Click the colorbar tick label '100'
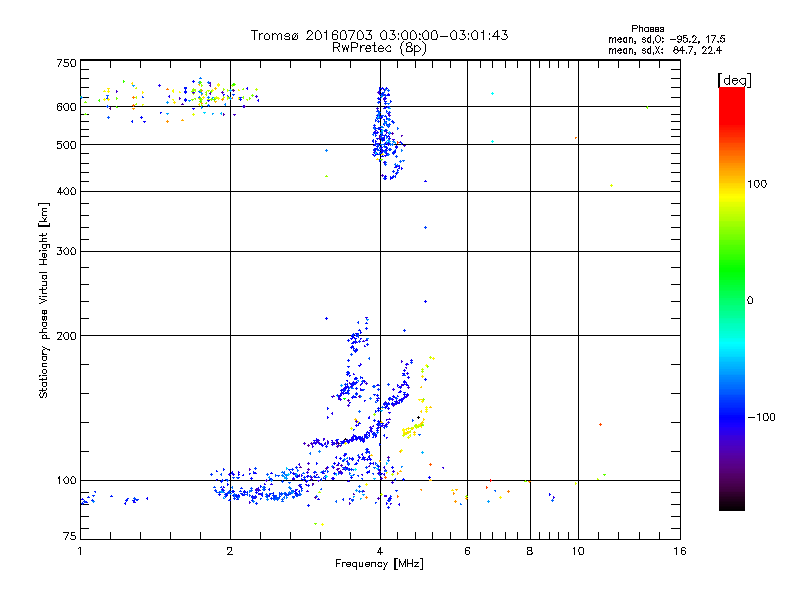The image size is (800, 600). click(757, 184)
